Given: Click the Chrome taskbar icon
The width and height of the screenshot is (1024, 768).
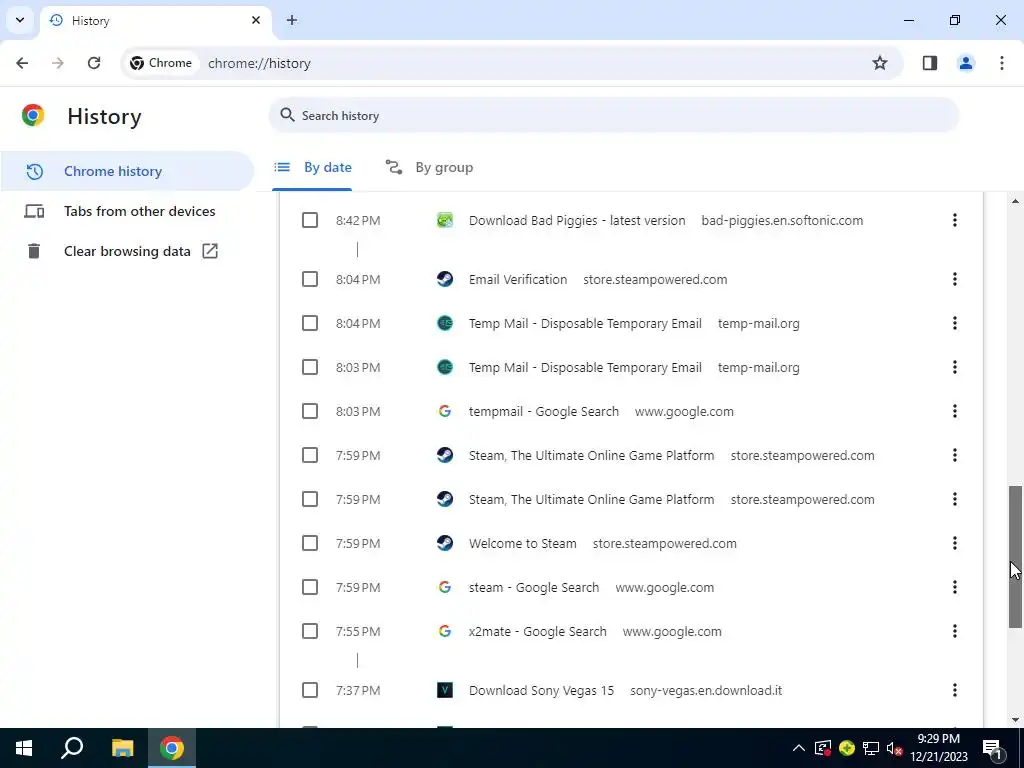Looking at the screenshot, I should point(172,748).
